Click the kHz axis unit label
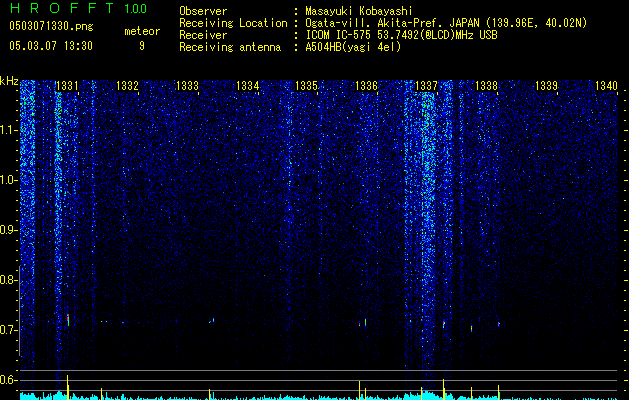 click(9, 81)
